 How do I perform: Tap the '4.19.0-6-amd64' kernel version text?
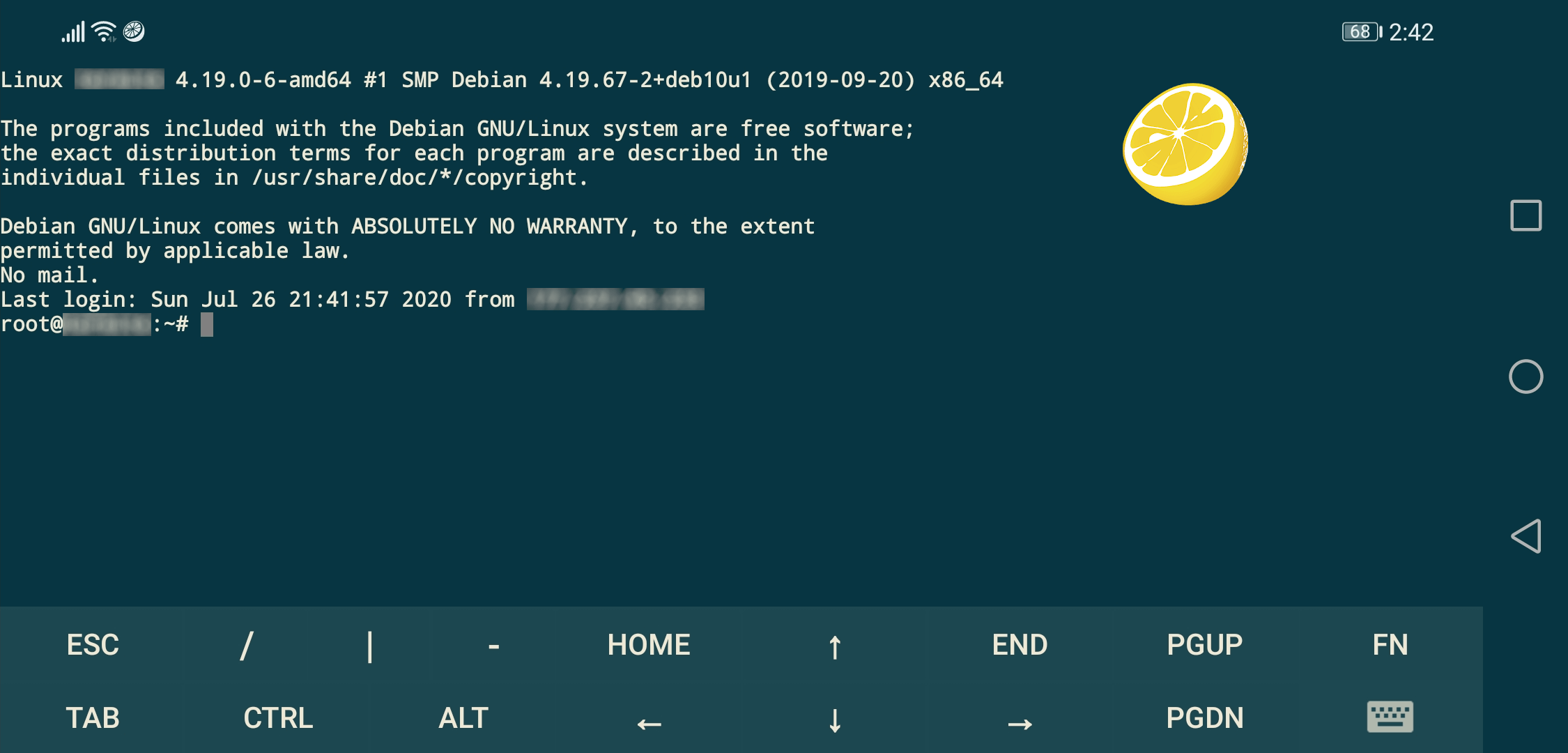(263, 79)
